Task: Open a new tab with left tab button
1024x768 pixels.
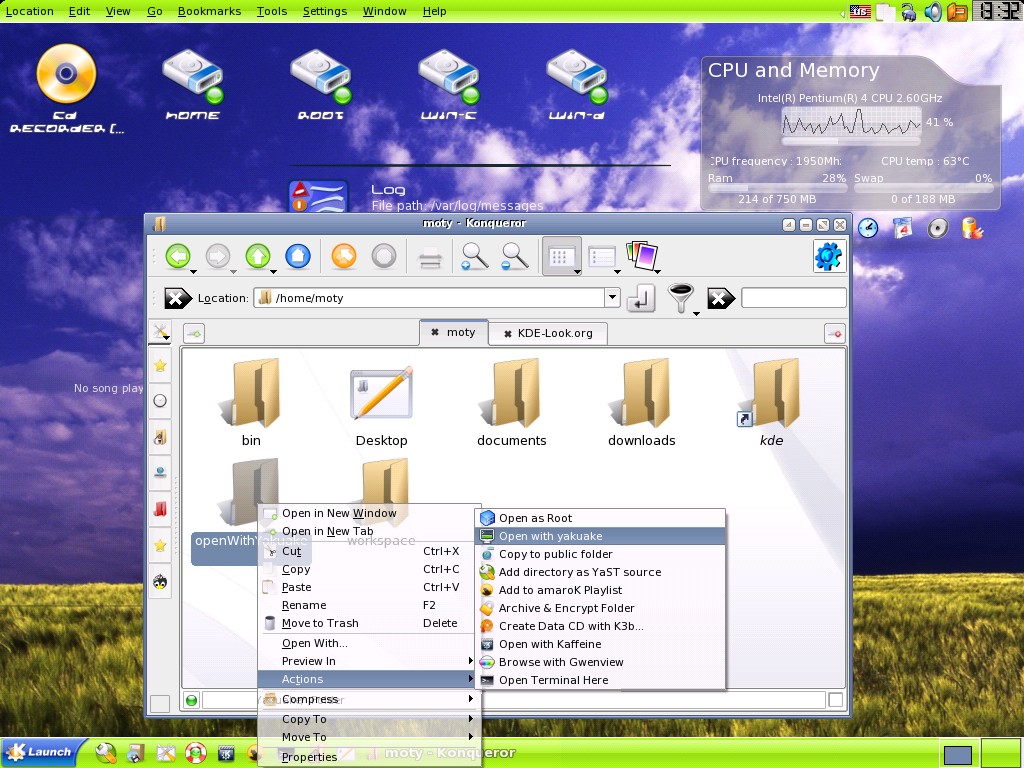Action: point(194,334)
